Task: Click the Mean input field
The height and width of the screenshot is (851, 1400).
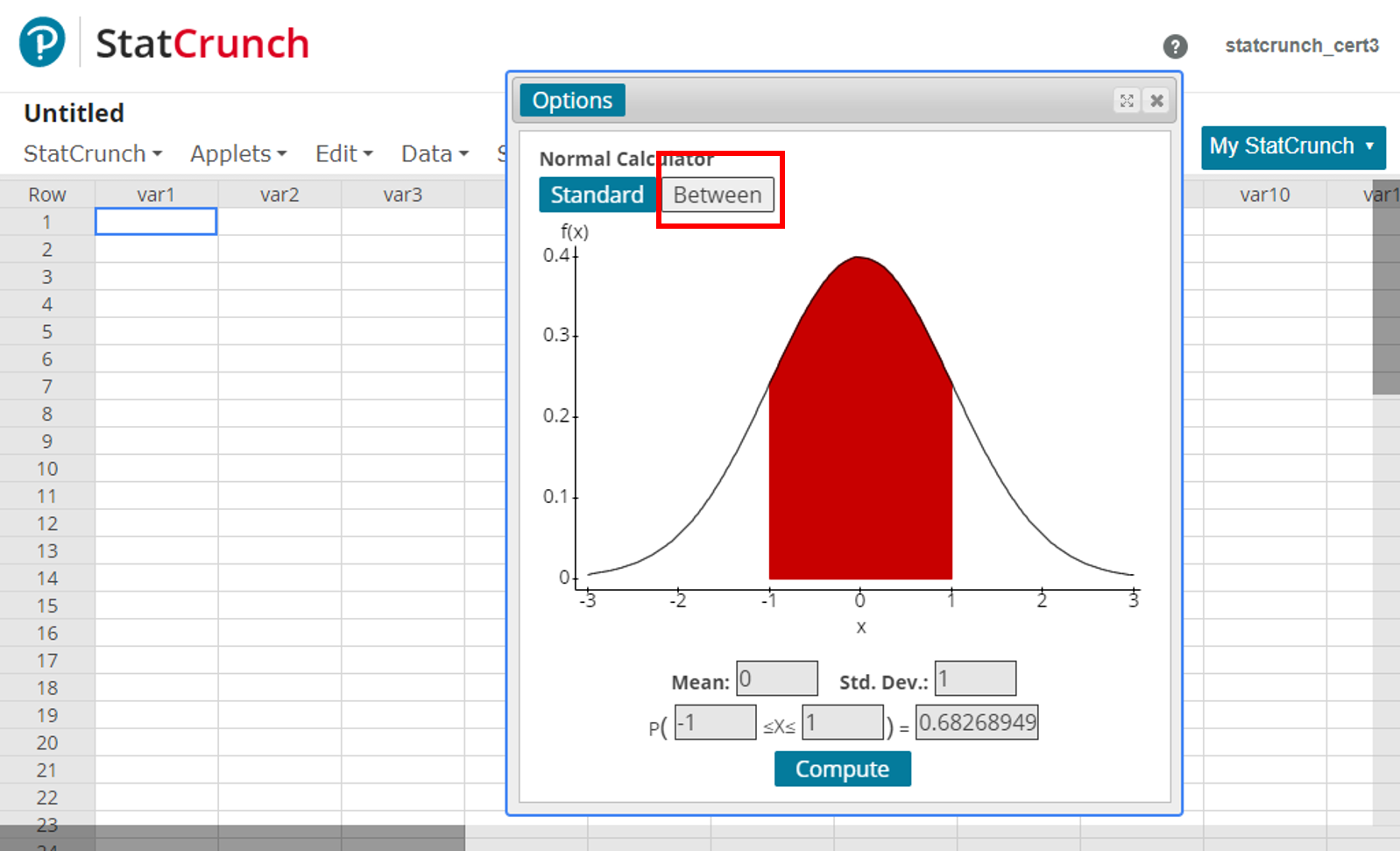Action: tap(776, 679)
